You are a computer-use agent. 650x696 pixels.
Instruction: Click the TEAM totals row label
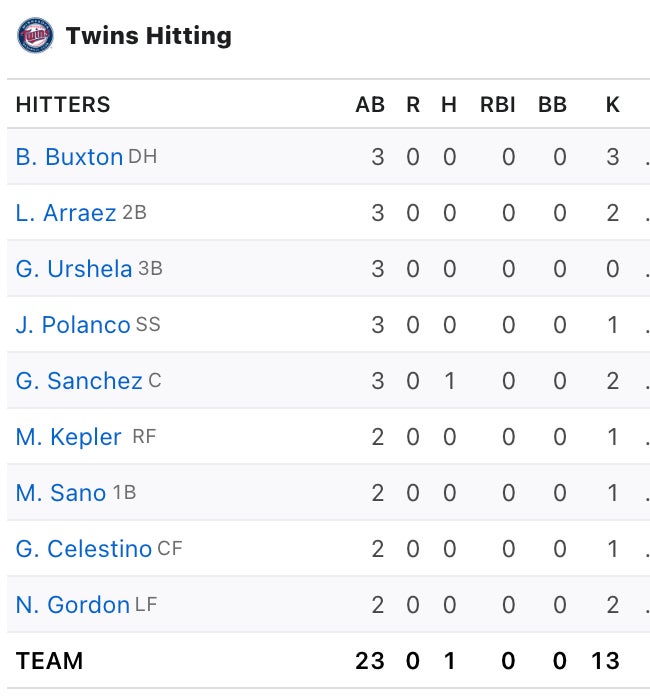click(49, 661)
